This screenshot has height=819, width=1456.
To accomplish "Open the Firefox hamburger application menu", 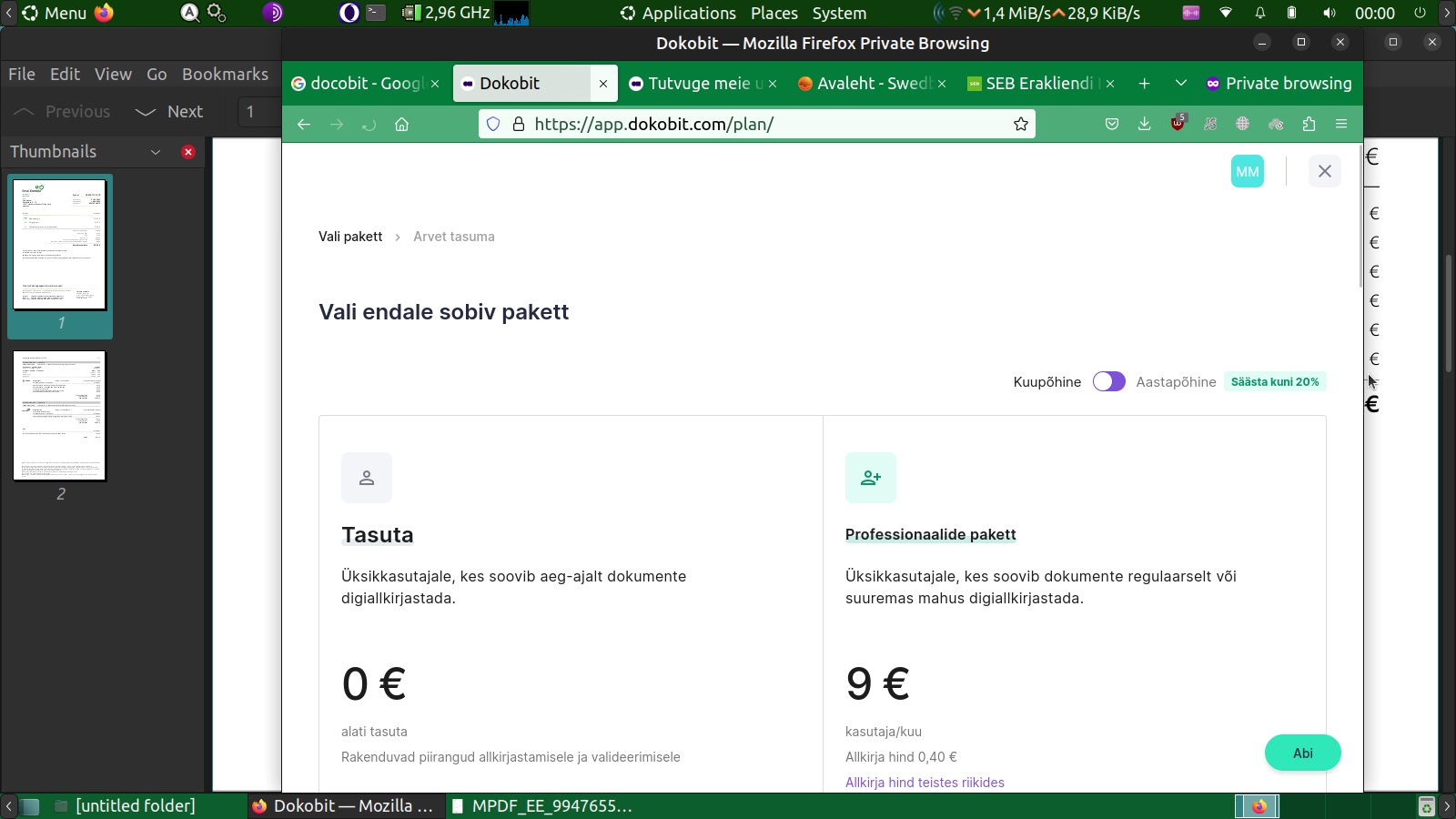I will click(1341, 124).
